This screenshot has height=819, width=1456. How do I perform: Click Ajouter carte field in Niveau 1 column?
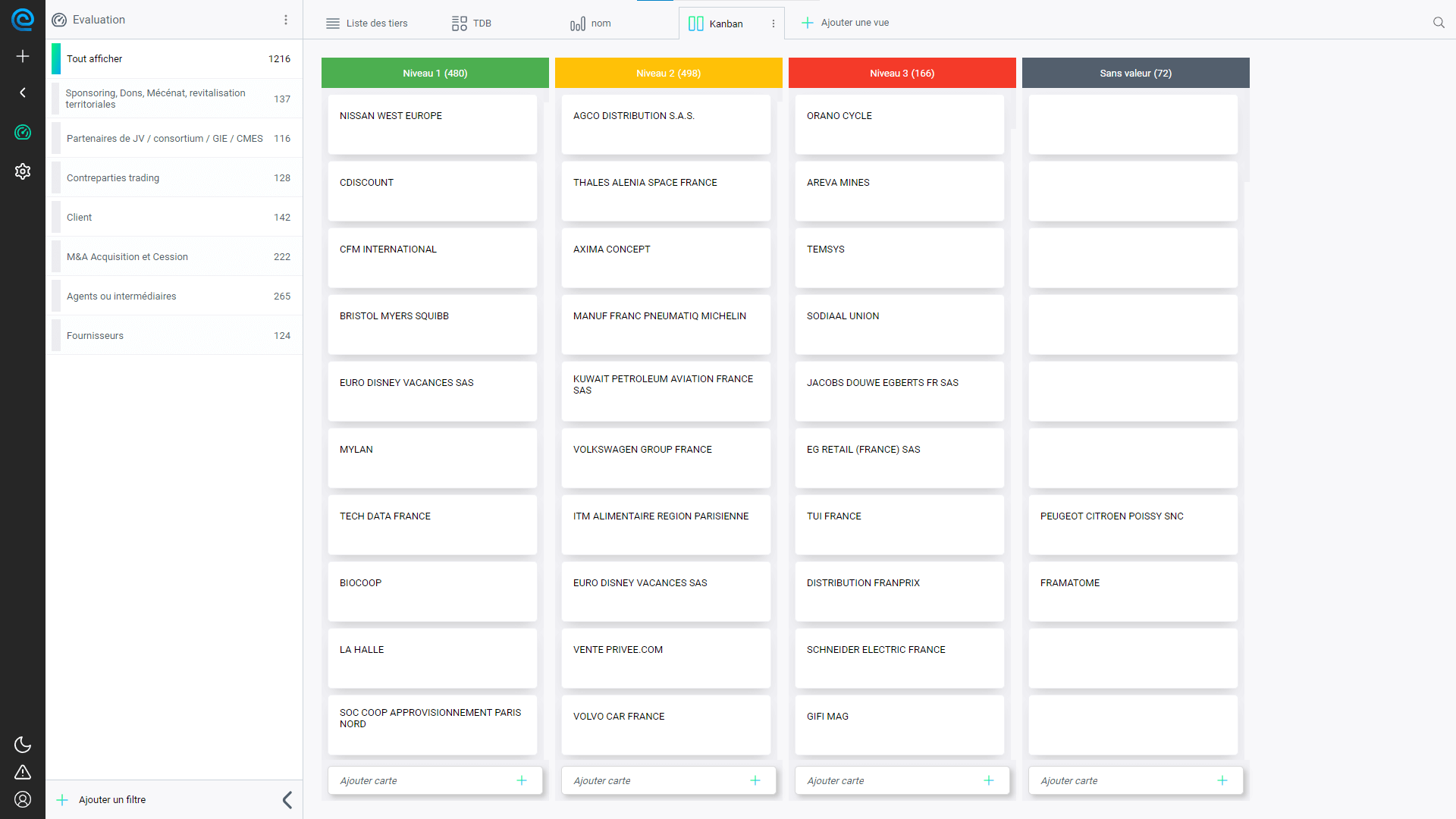coord(435,780)
